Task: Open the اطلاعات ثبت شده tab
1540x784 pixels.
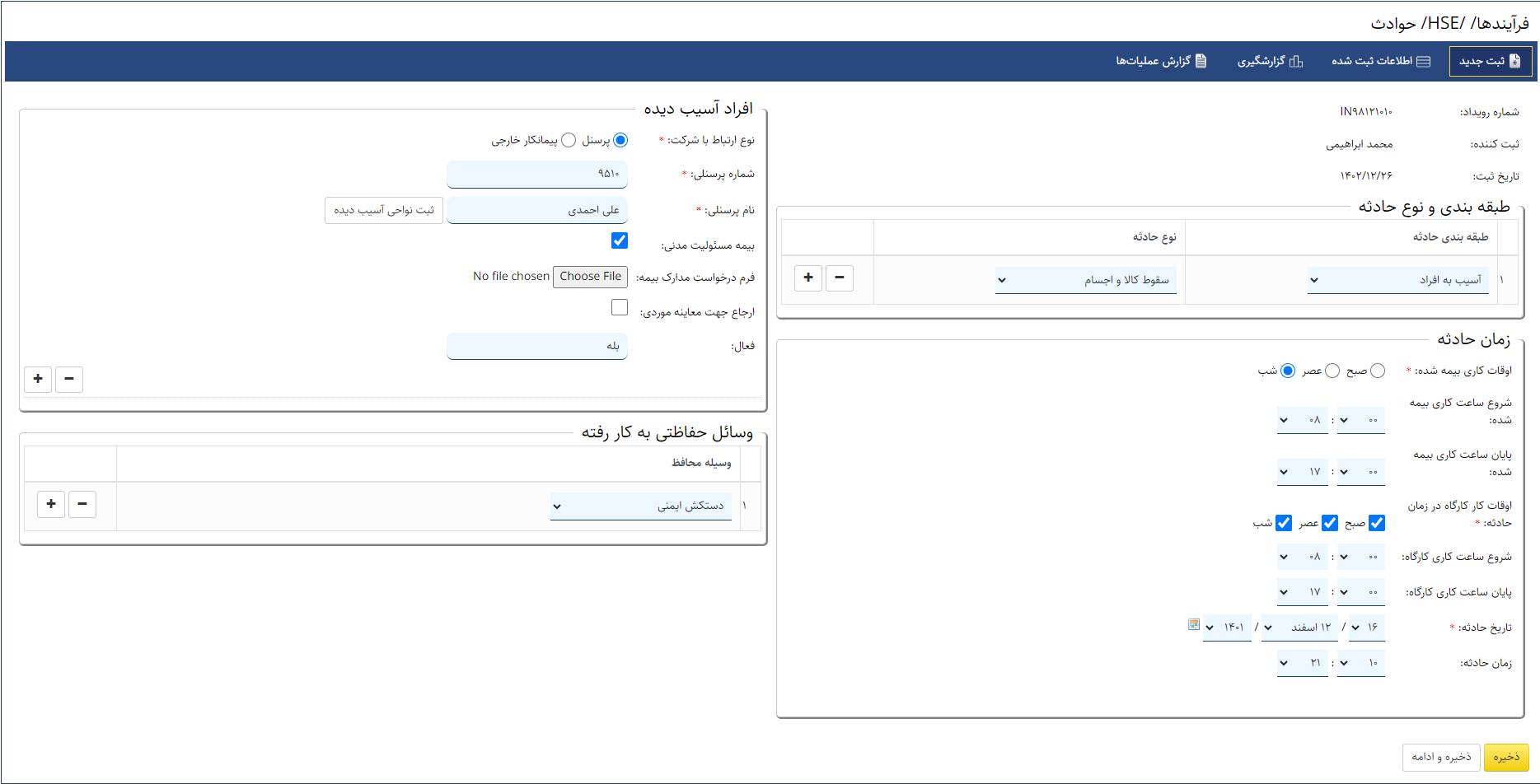Action: click(1381, 61)
